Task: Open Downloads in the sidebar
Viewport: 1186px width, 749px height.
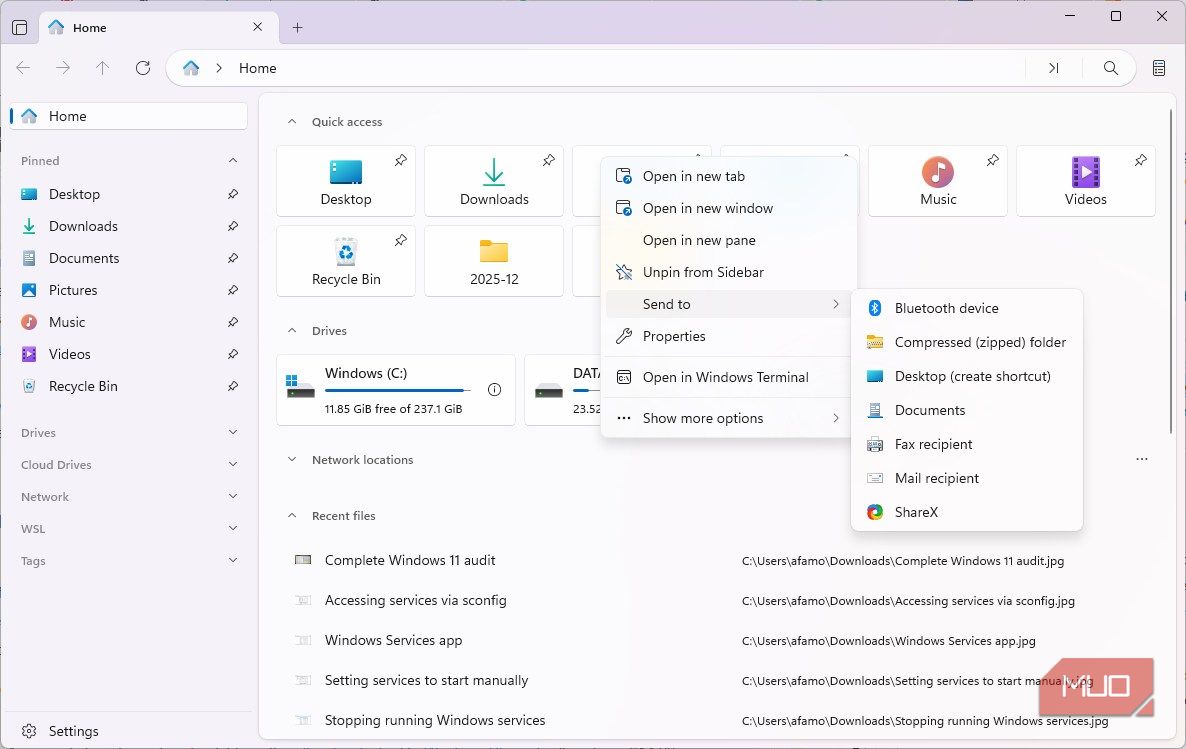Action: pos(129,226)
